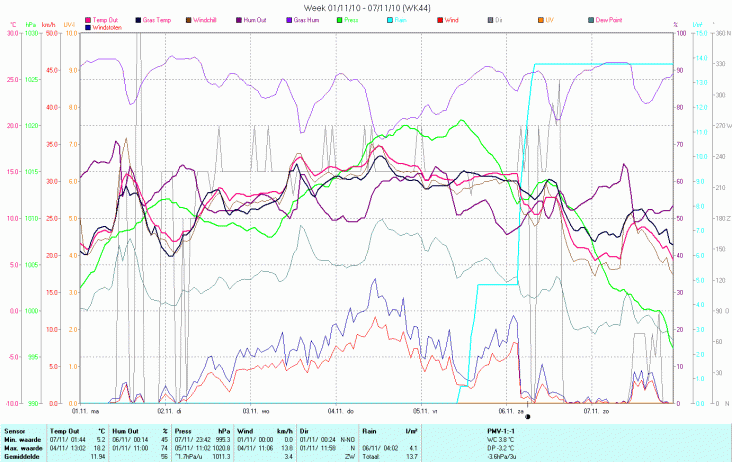Screen dimensions: 732x462
Task: Select the 'Temp Out' legend label
Action: (x=105, y=20)
